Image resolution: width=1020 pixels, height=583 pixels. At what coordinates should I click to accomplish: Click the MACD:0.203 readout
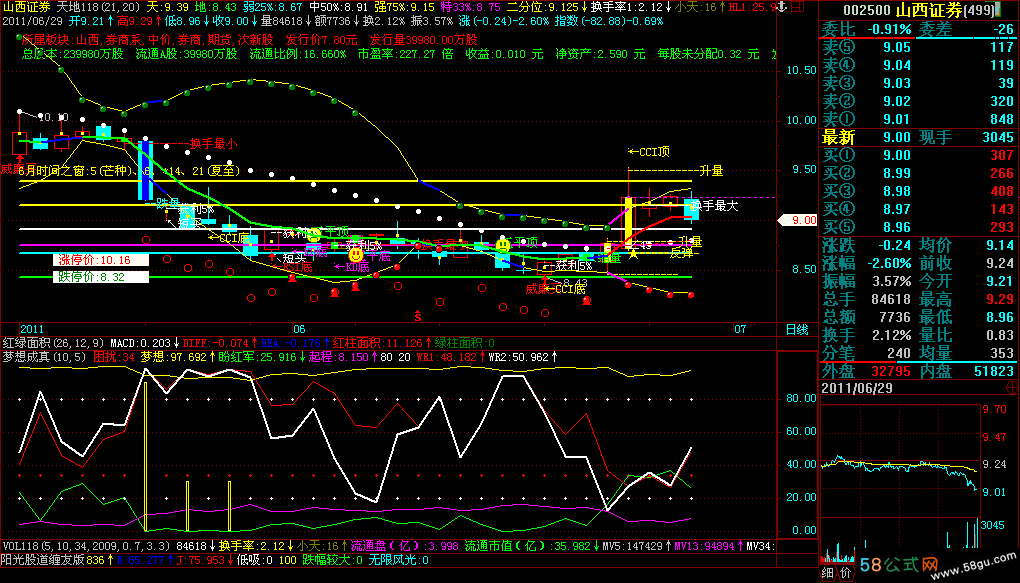click(143, 343)
